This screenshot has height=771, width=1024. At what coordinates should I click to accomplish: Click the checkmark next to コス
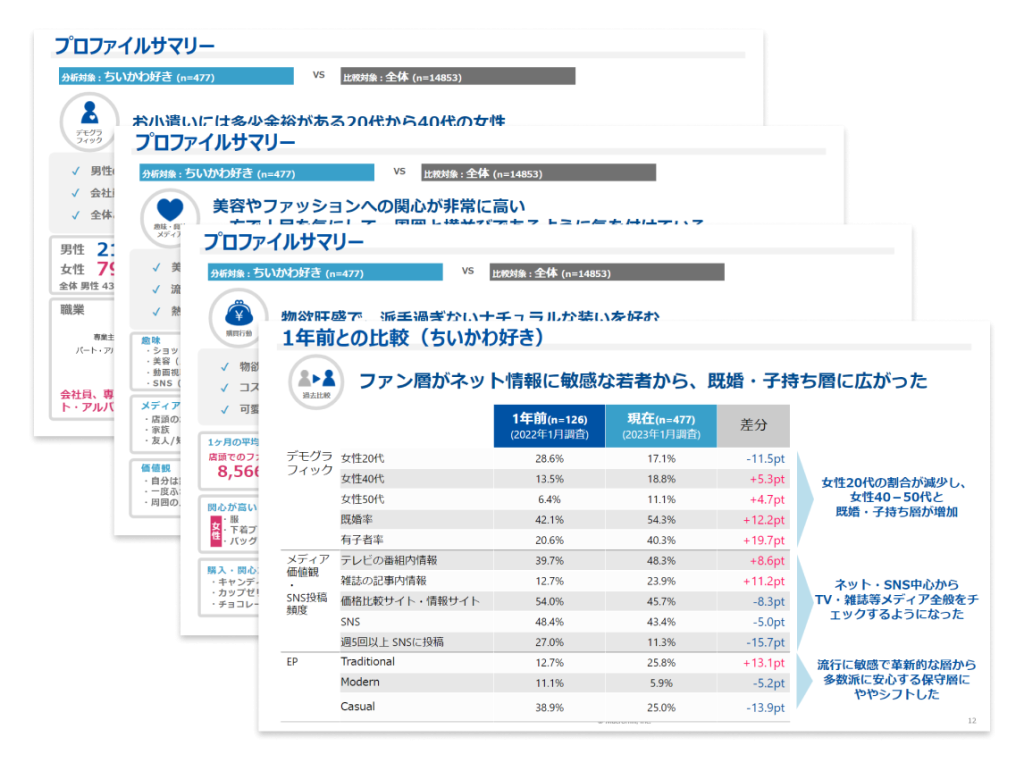[224, 389]
